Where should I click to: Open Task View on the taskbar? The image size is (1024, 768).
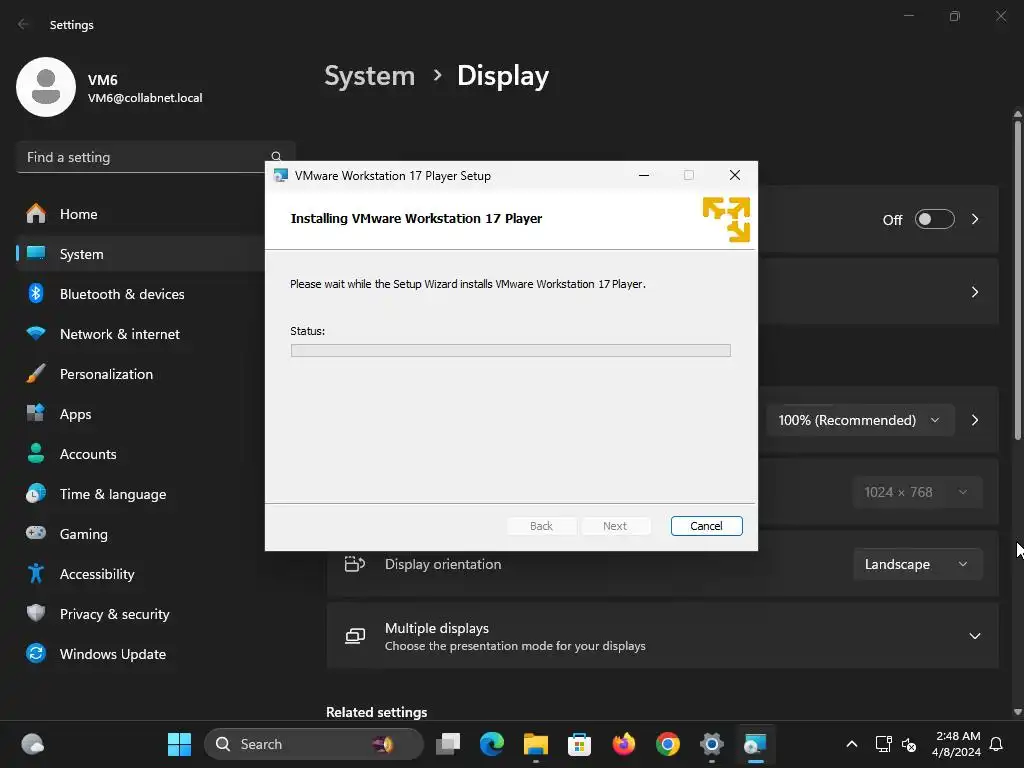(x=448, y=744)
